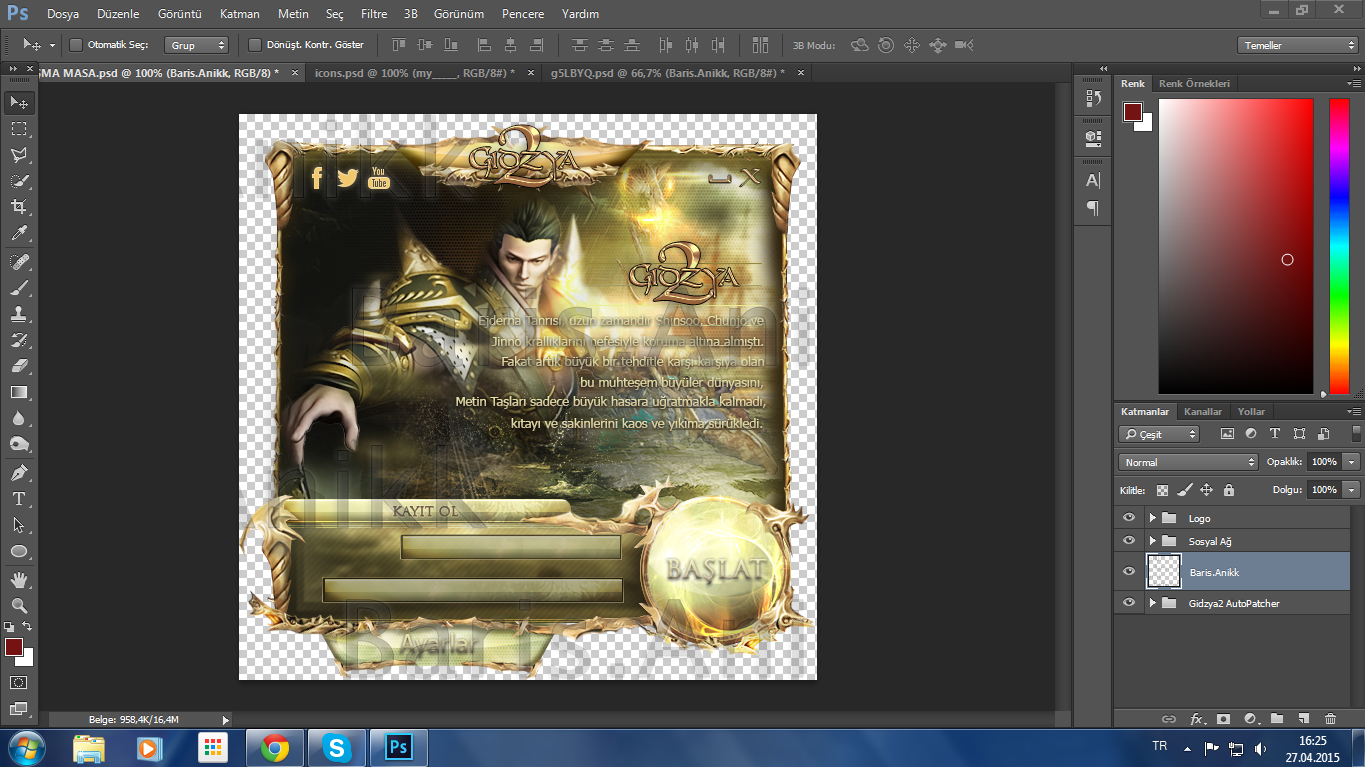This screenshot has height=767, width=1365.
Task: Toggle Quick Mask mode in toolbox
Action: coord(19,682)
